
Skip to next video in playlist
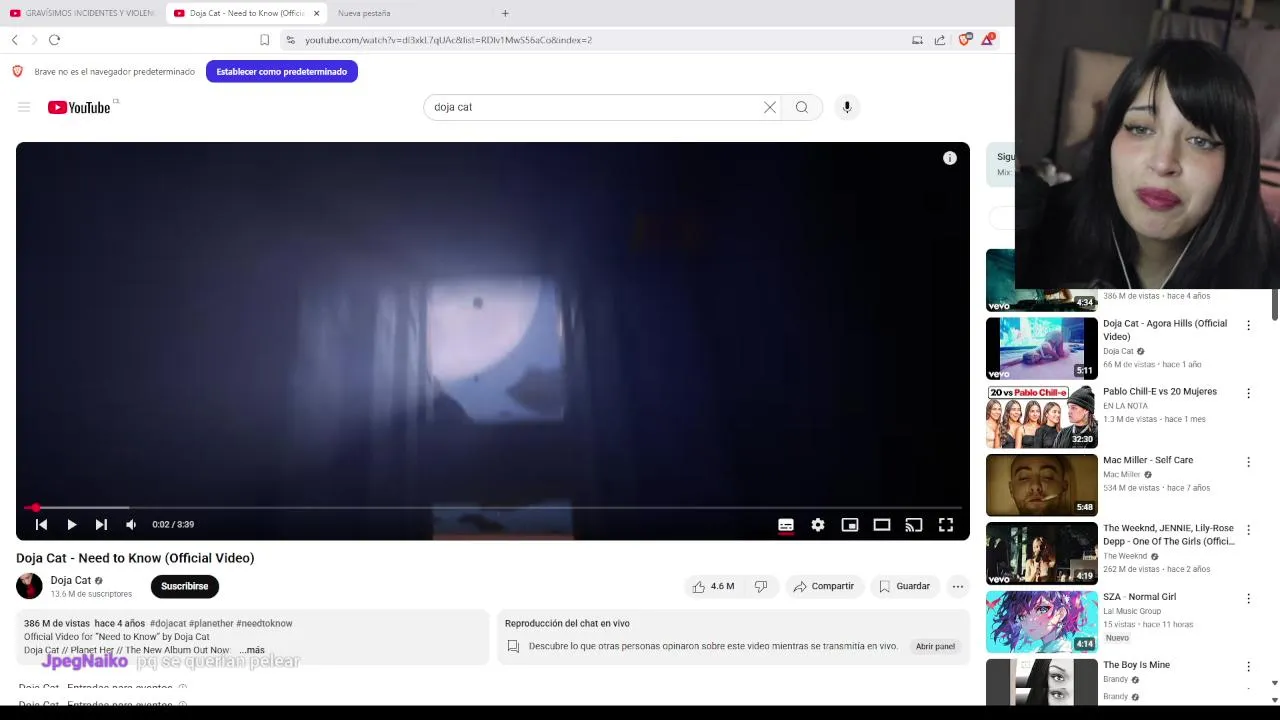[x=101, y=524]
